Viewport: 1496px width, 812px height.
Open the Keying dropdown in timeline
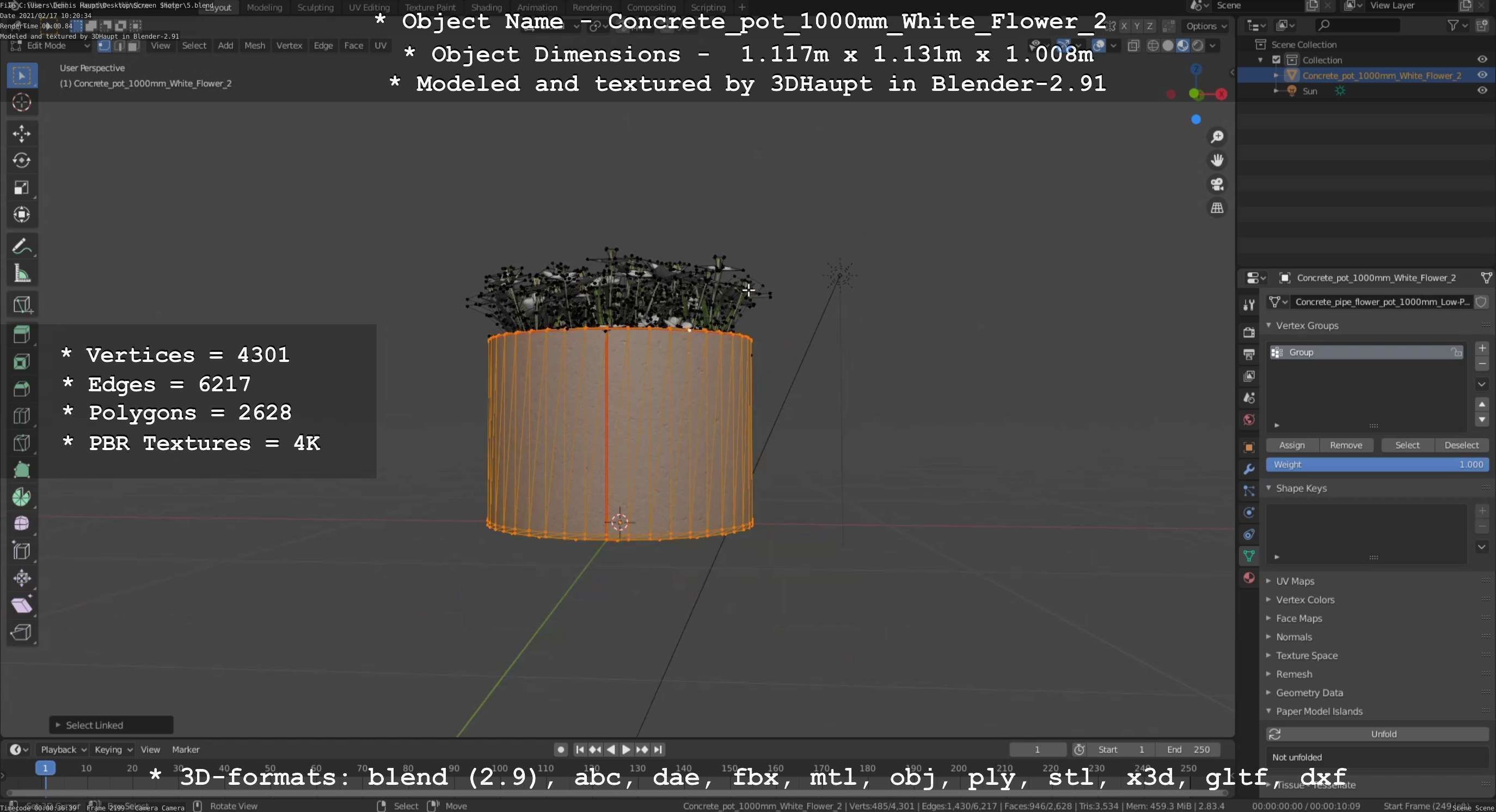[x=113, y=749]
